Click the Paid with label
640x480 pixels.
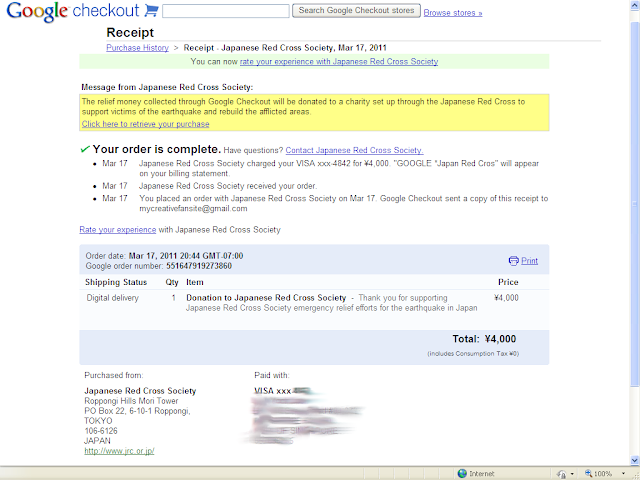pos(272,375)
